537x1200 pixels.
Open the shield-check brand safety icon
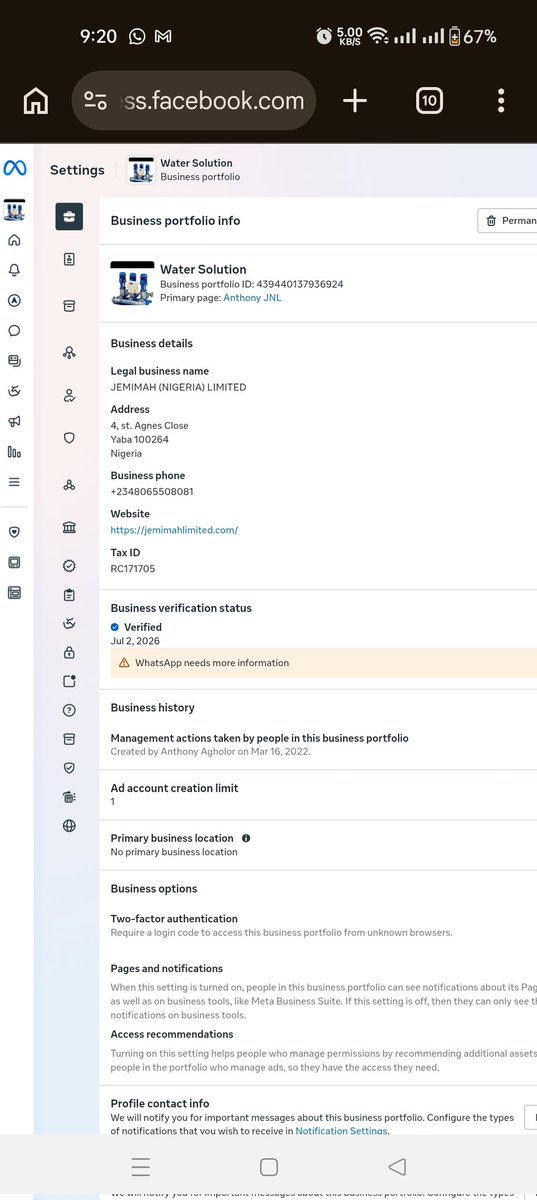point(69,768)
